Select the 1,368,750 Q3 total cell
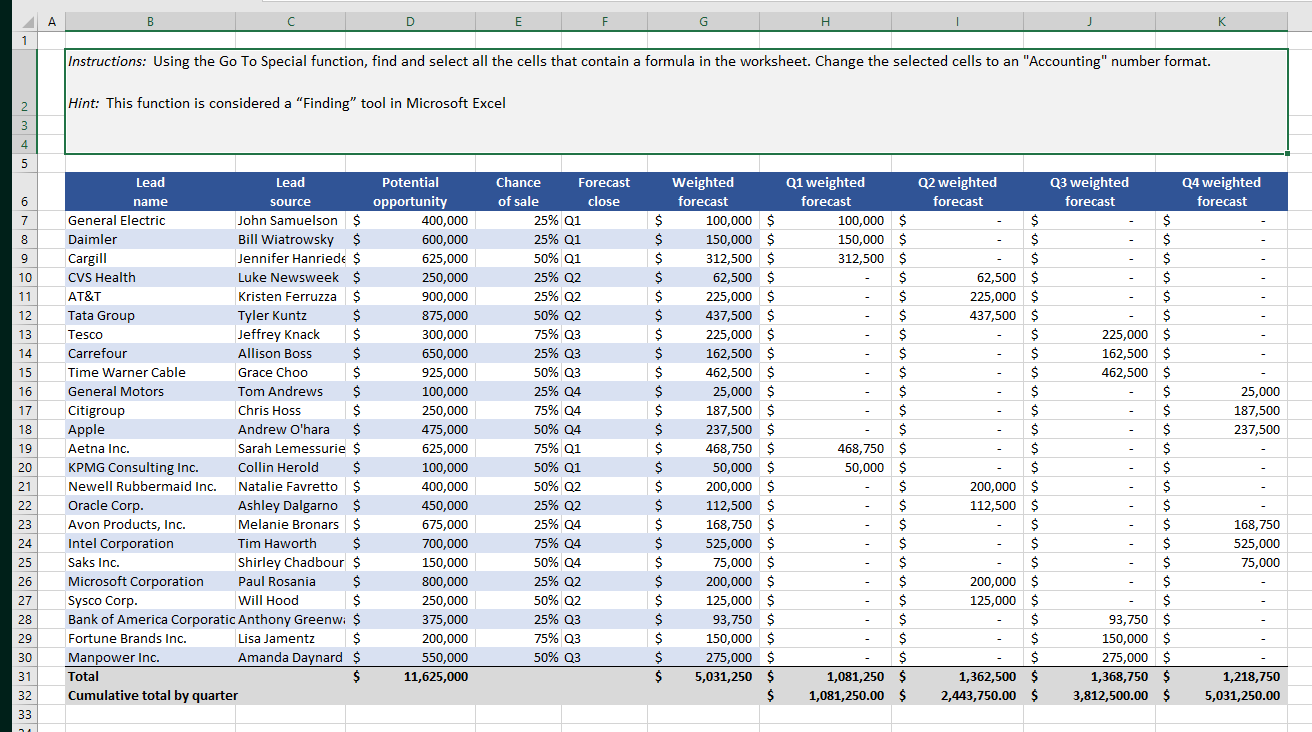 1090,676
